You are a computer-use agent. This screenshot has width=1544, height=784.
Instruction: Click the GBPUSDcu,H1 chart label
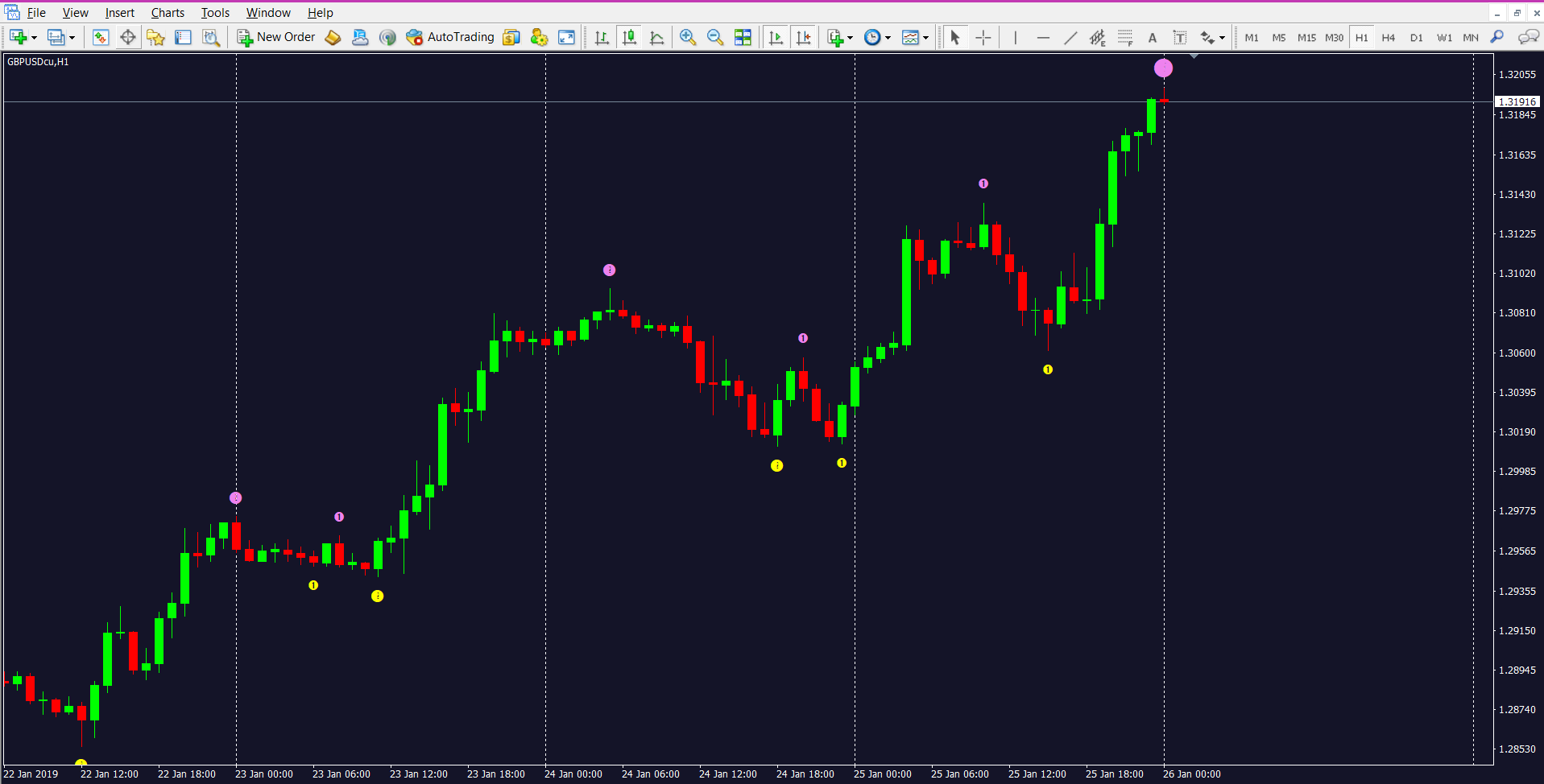pos(38,62)
